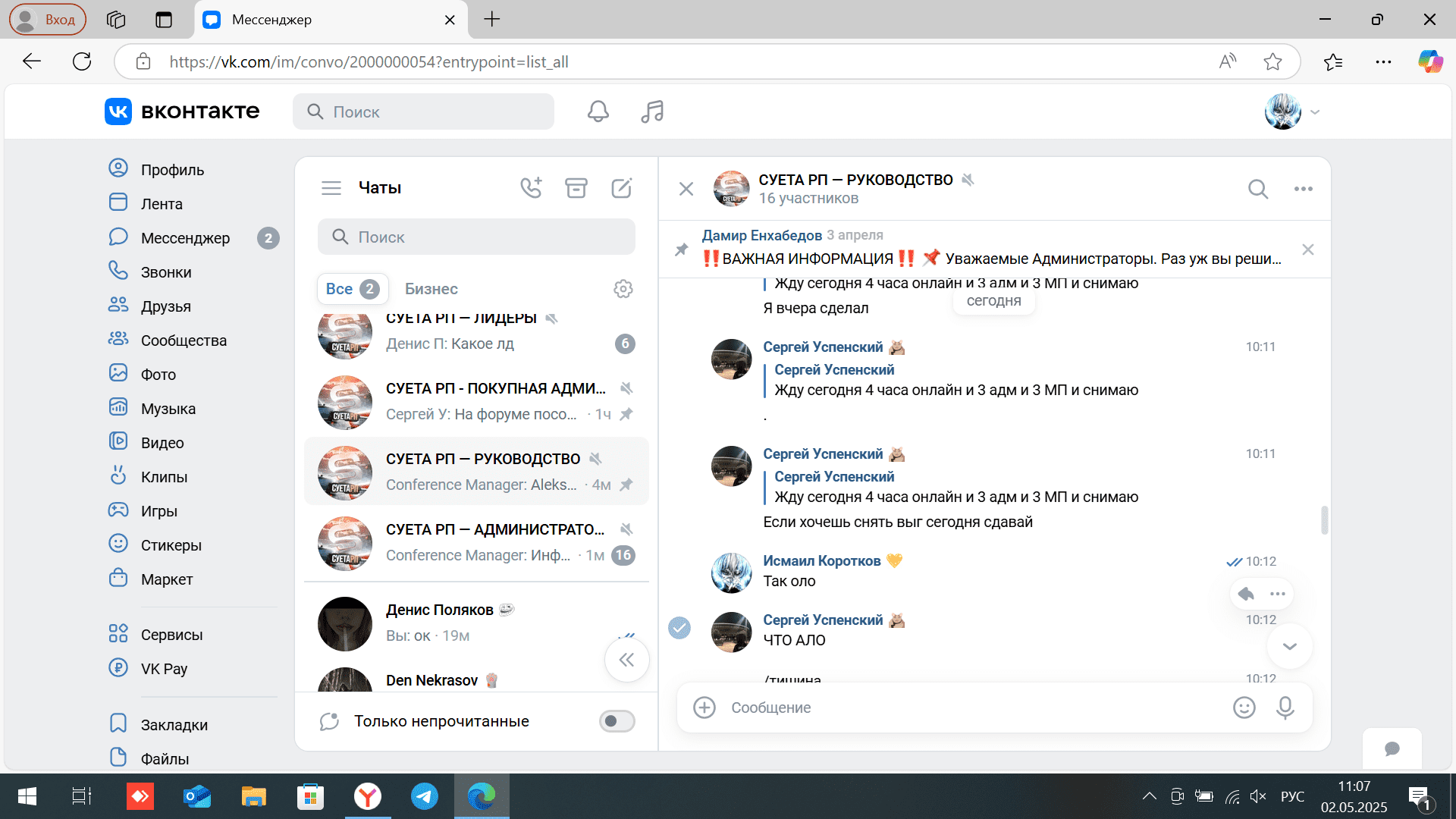
Task: Record a voice message with microphone
Action: tap(1285, 708)
